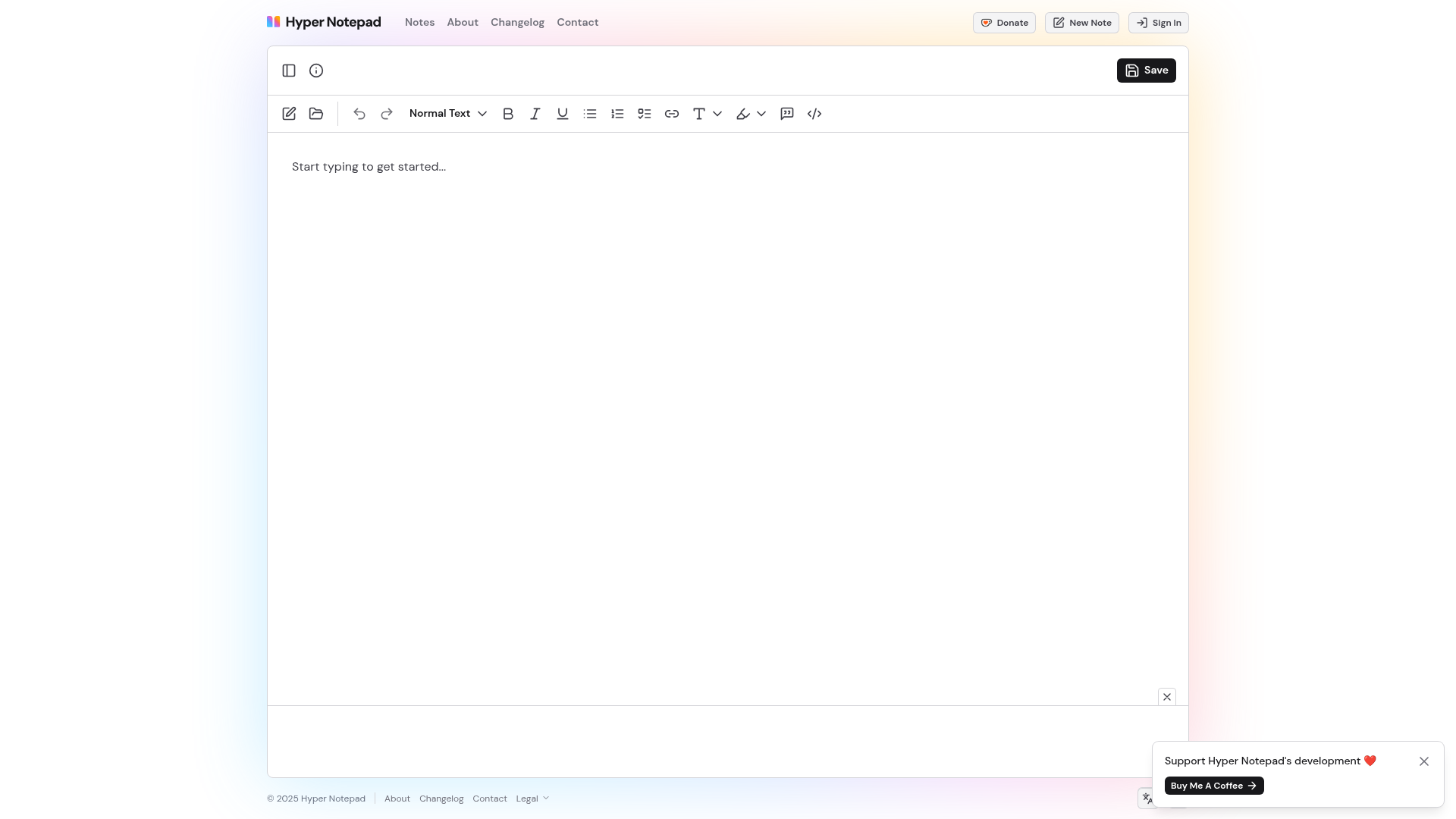1456x819 pixels.
Task: Expand the Legal footer dropdown
Action: [x=532, y=798]
